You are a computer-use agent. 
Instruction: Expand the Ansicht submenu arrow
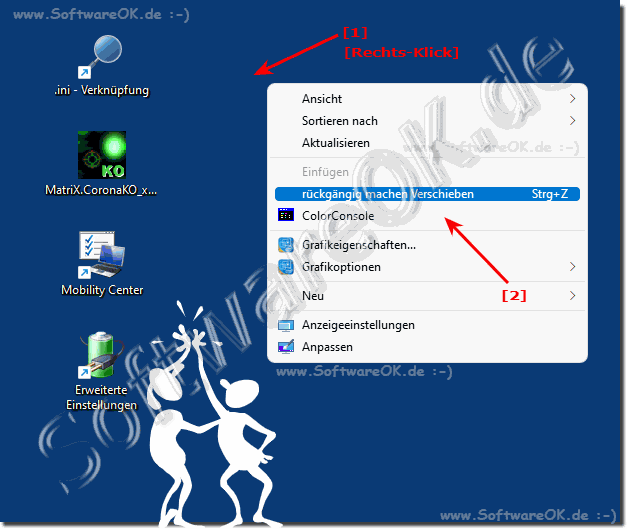pyautogui.click(x=573, y=99)
